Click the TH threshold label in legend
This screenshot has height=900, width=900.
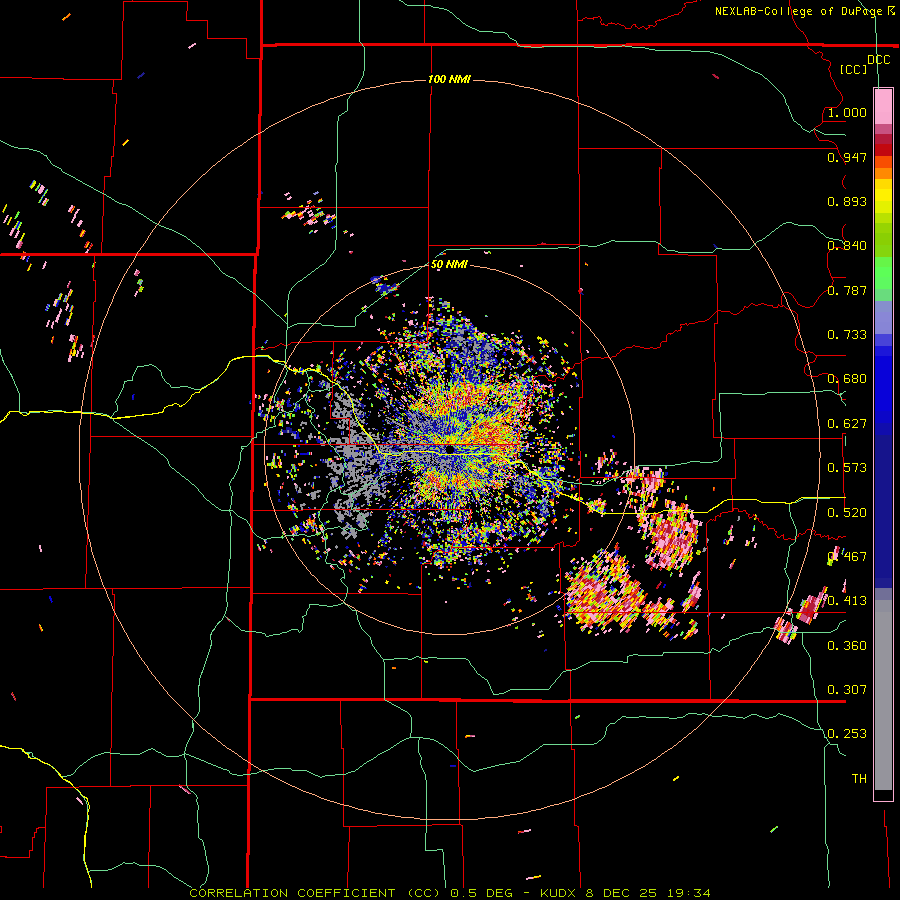859,779
